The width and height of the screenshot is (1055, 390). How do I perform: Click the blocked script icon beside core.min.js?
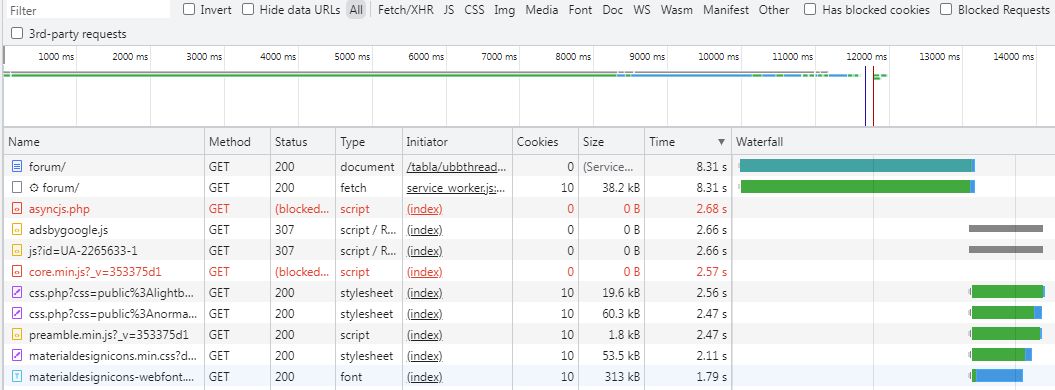point(17,272)
